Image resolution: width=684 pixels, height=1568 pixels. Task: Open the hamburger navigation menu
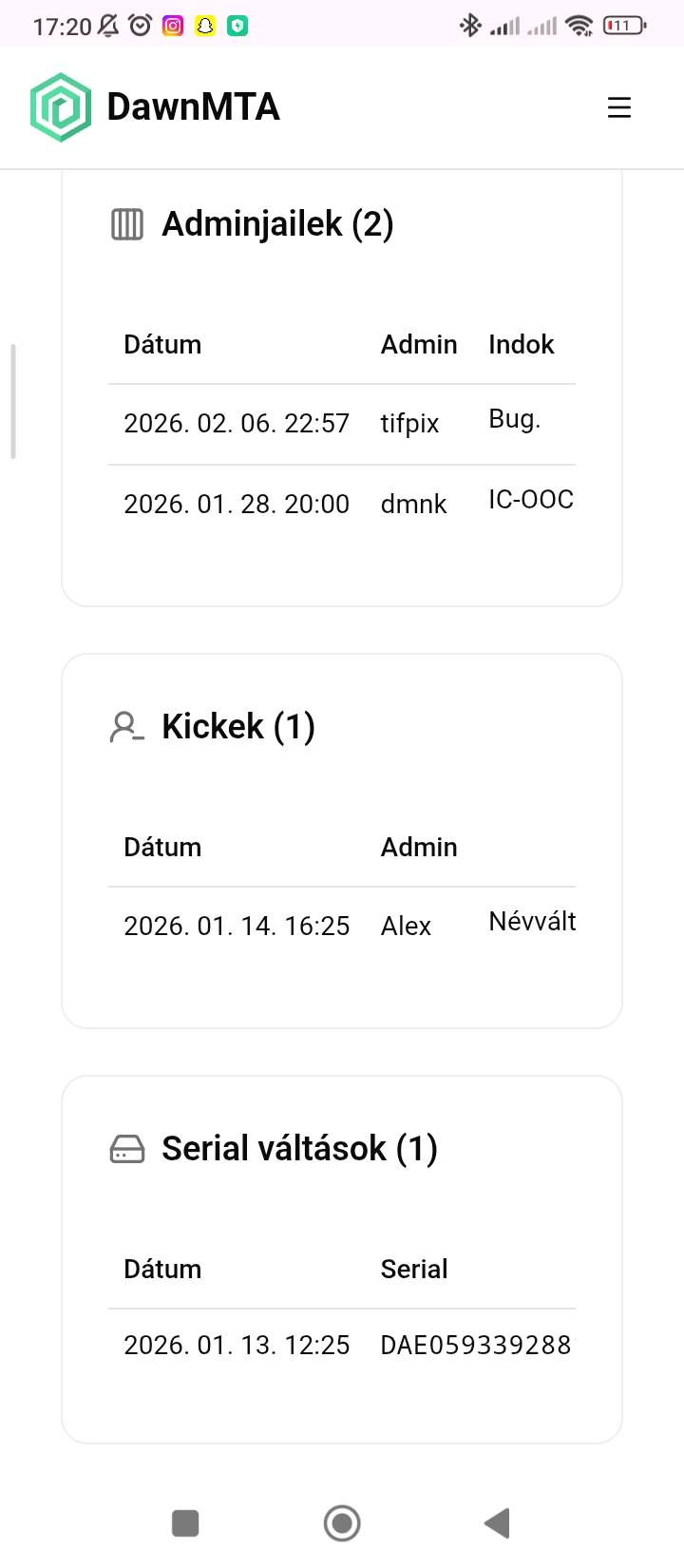tap(618, 107)
